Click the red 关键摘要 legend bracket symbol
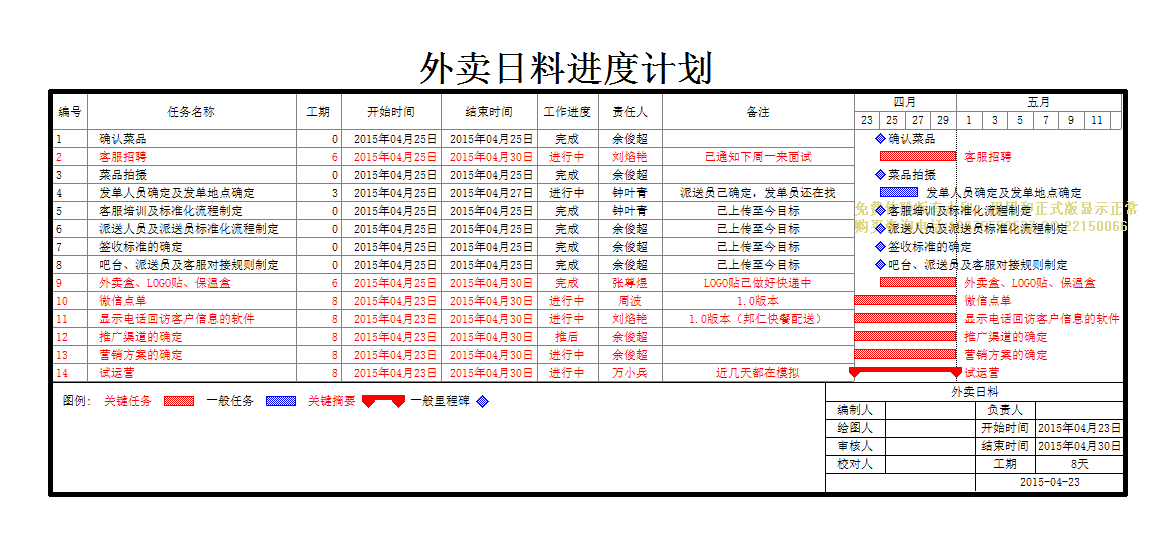The height and width of the screenshot is (543, 1174). pyautogui.click(x=383, y=401)
